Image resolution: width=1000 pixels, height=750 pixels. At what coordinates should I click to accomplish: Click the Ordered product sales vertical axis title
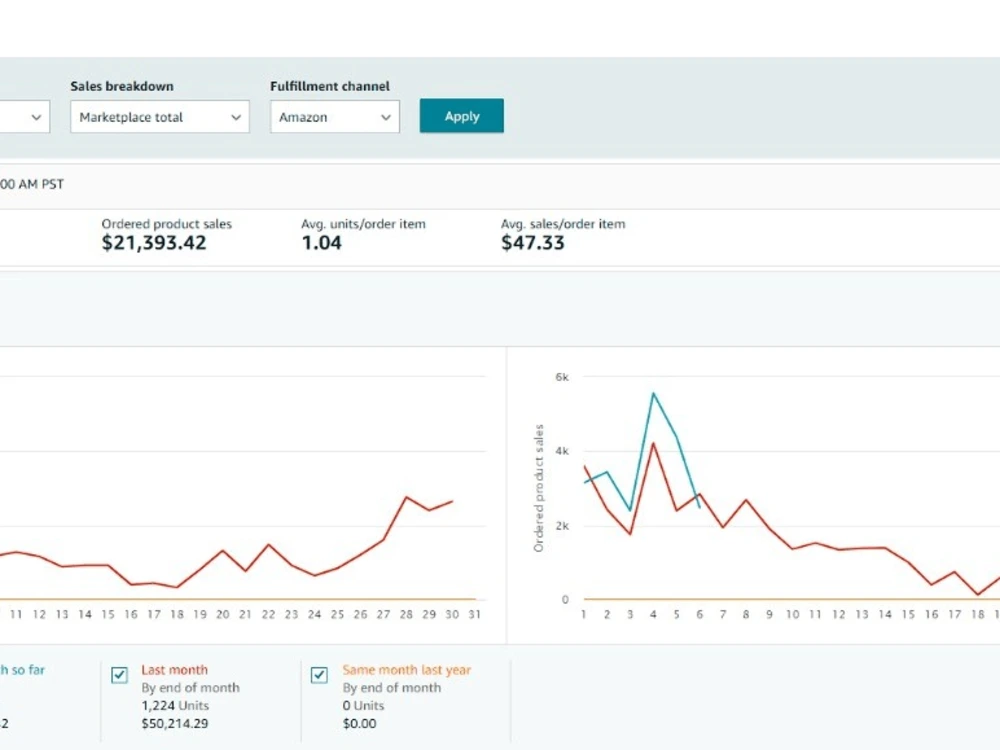[x=539, y=488]
